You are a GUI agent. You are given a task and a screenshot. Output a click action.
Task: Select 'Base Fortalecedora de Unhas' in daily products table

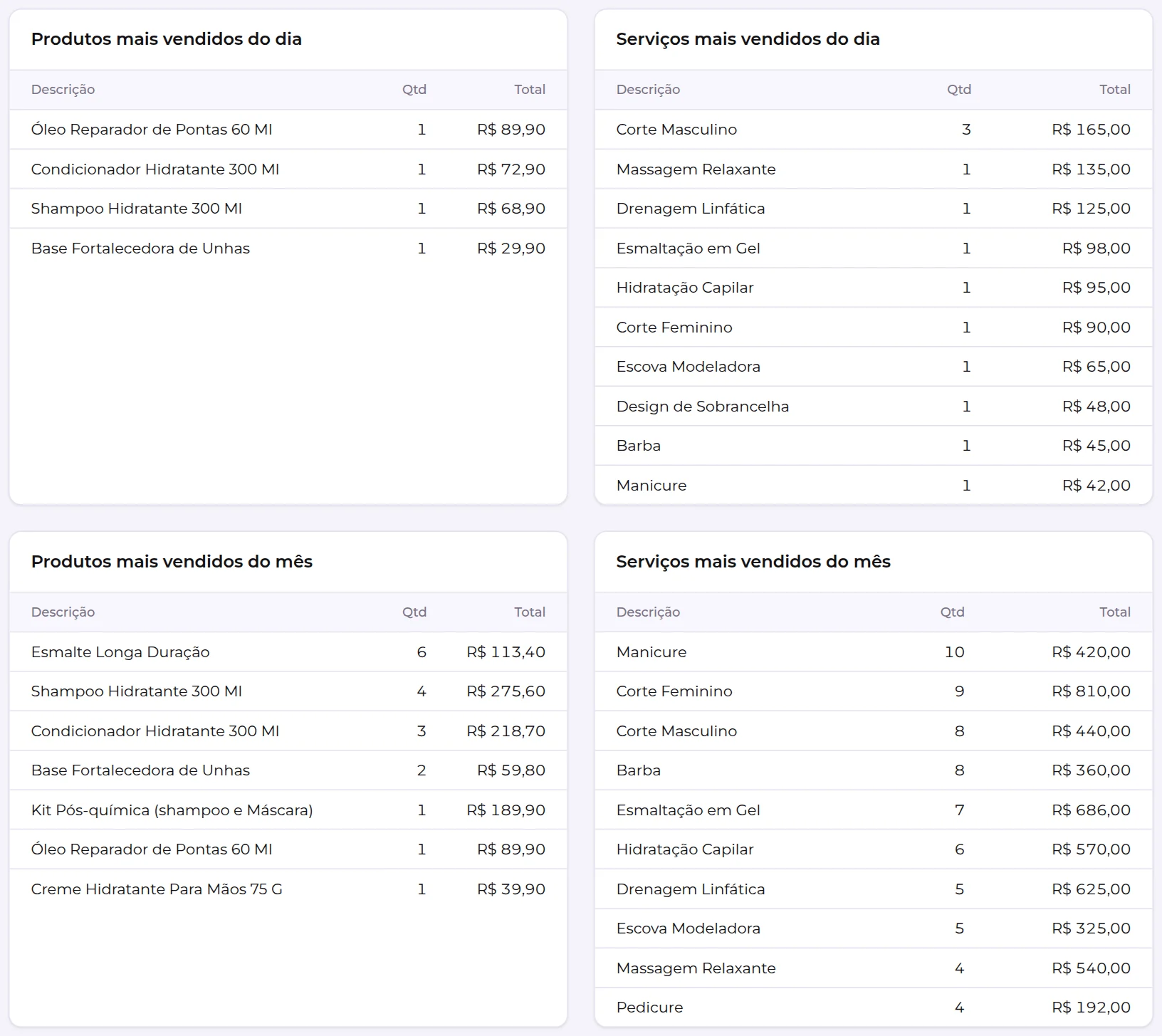pyautogui.click(x=140, y=248)
